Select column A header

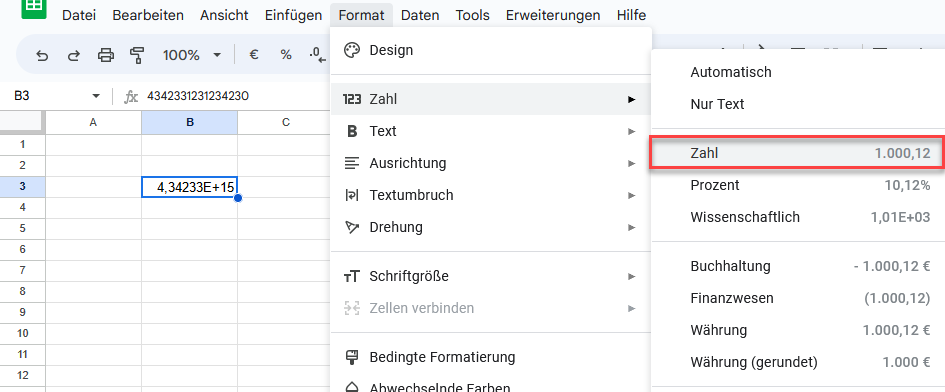pyautogui.click(x=93, y=122)
